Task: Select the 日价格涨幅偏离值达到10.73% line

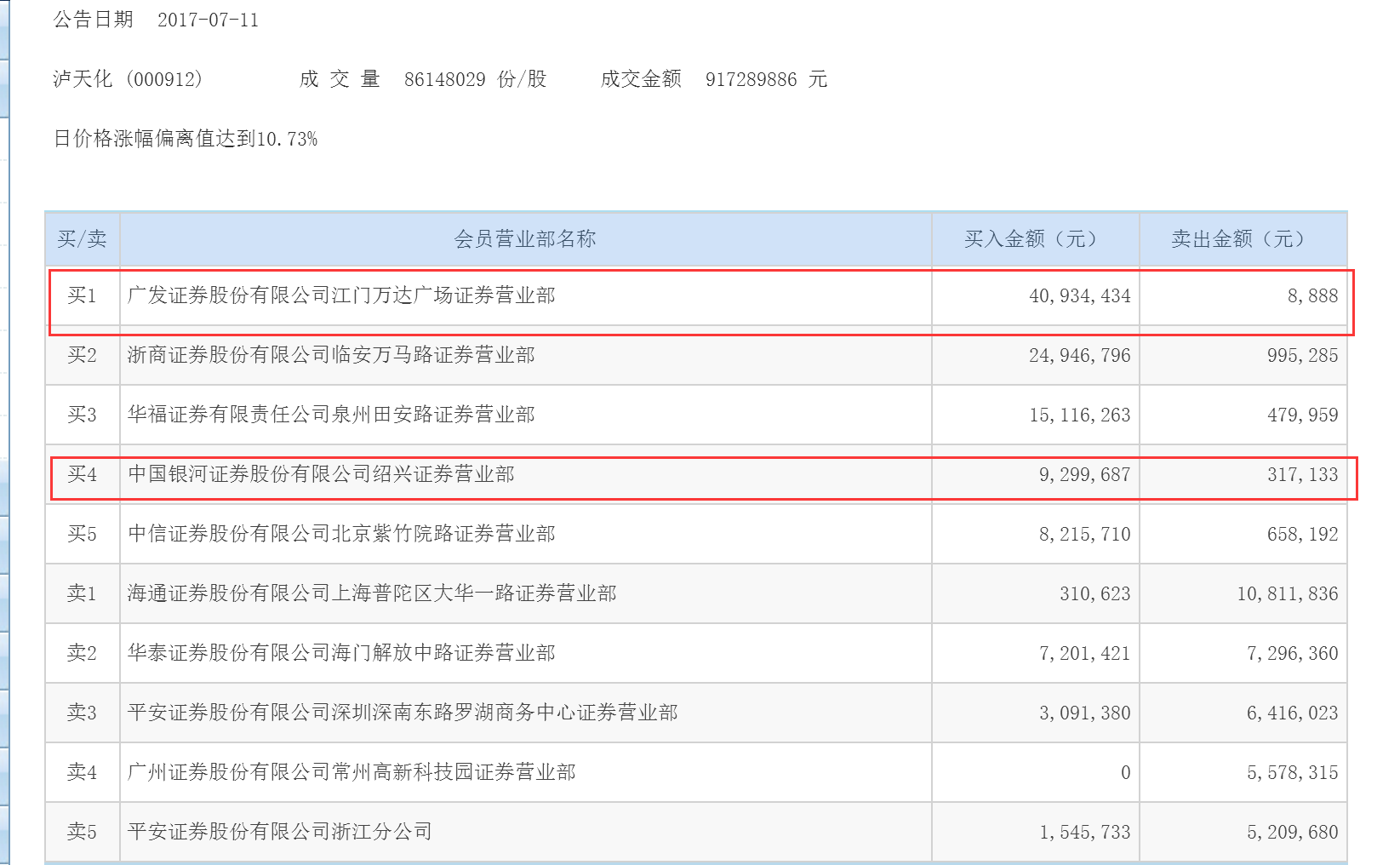Action: click(x=186, y=139)
